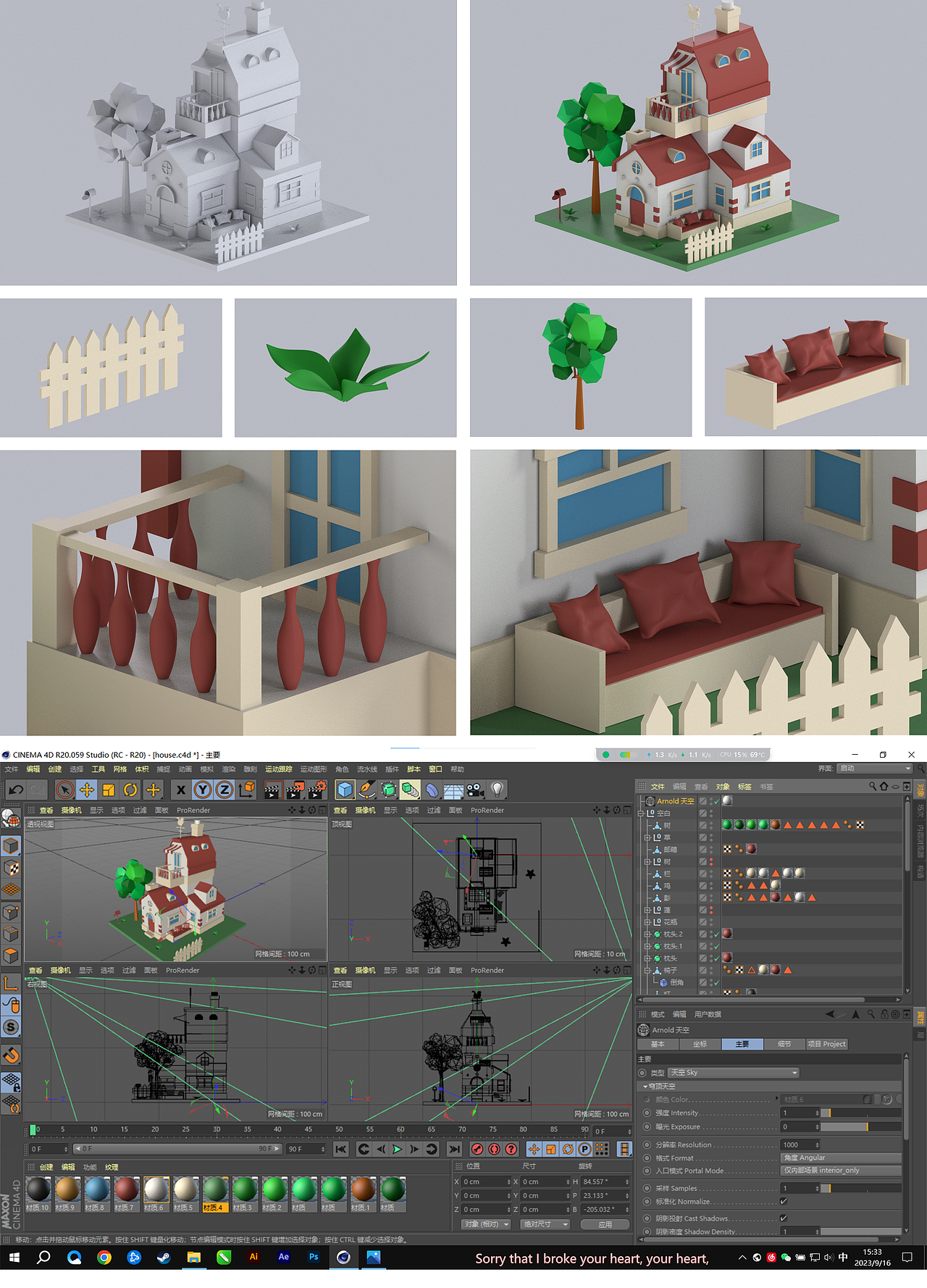Click the deformer bend icon
927x1288 pixels.
click(432, 790)
